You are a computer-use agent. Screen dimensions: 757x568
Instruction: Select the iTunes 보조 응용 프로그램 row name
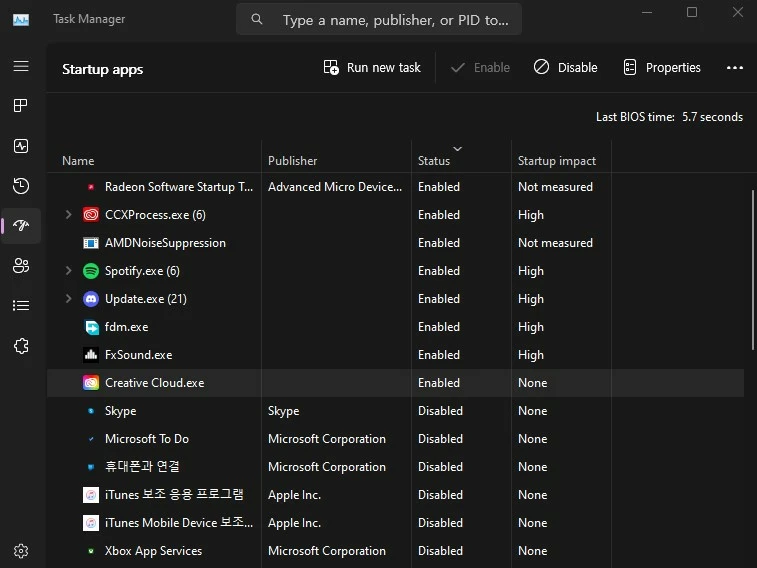174,495
